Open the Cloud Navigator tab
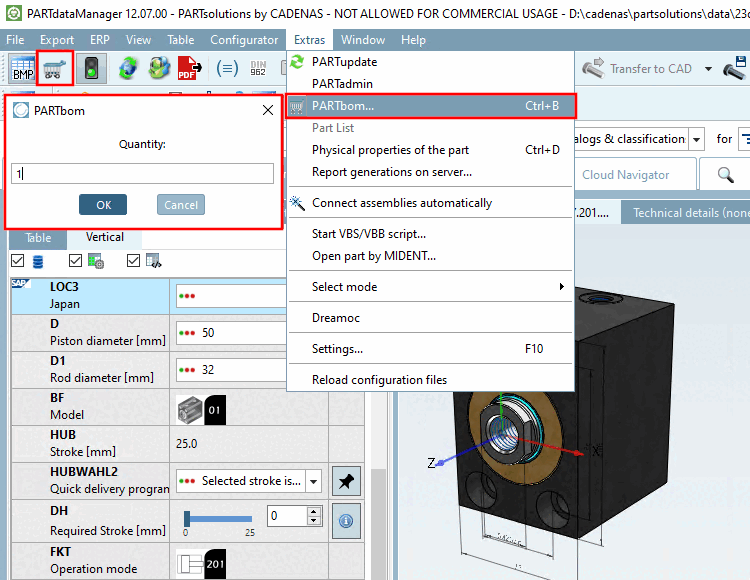Screen dimensions: 750x580 pyautogui.click(x=635, y=175)
